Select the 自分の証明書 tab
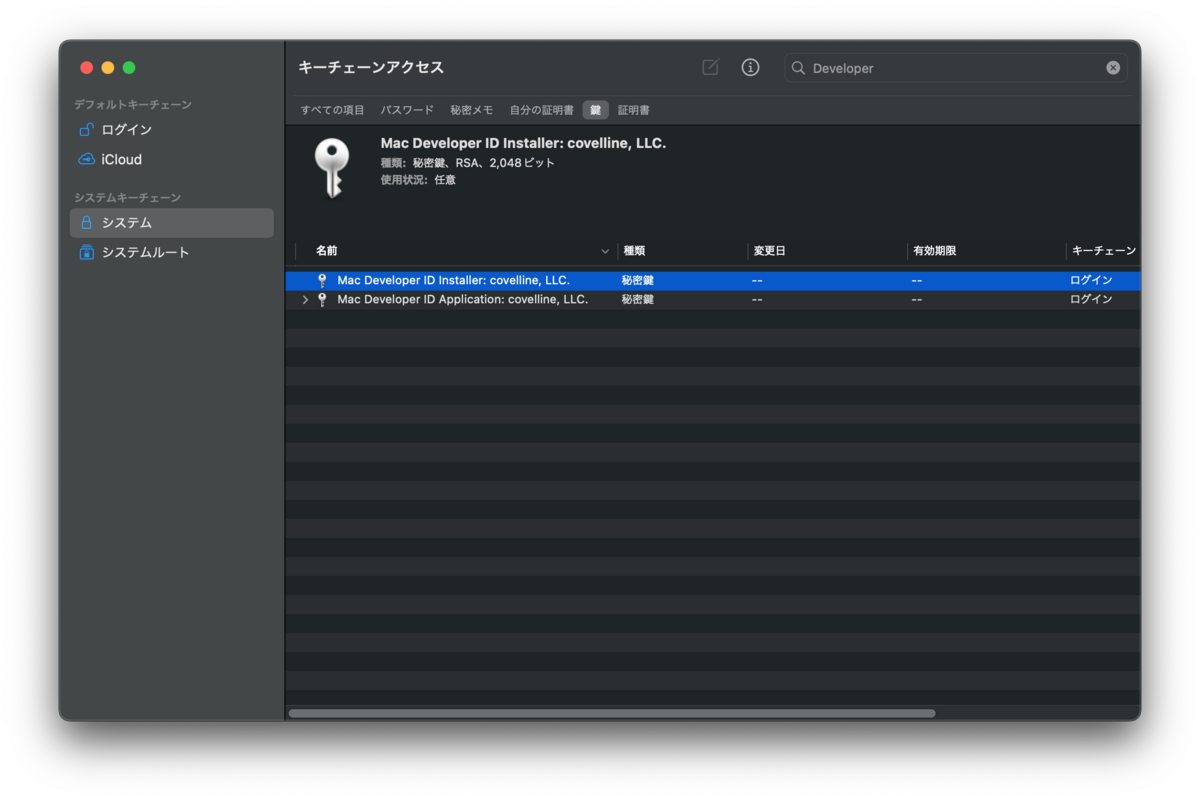 pos(541,110)
